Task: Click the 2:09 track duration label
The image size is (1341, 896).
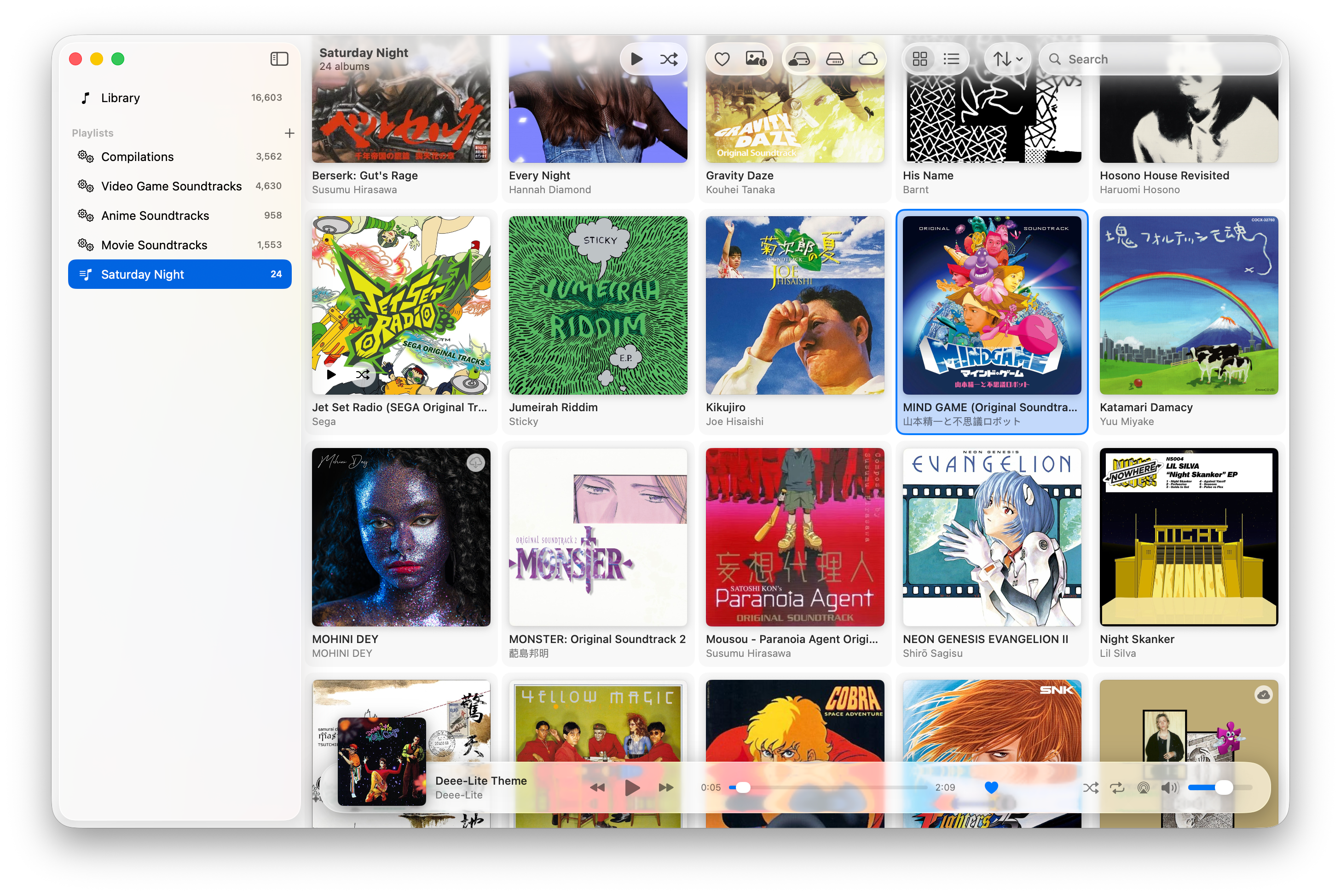Action: (945, 787)
